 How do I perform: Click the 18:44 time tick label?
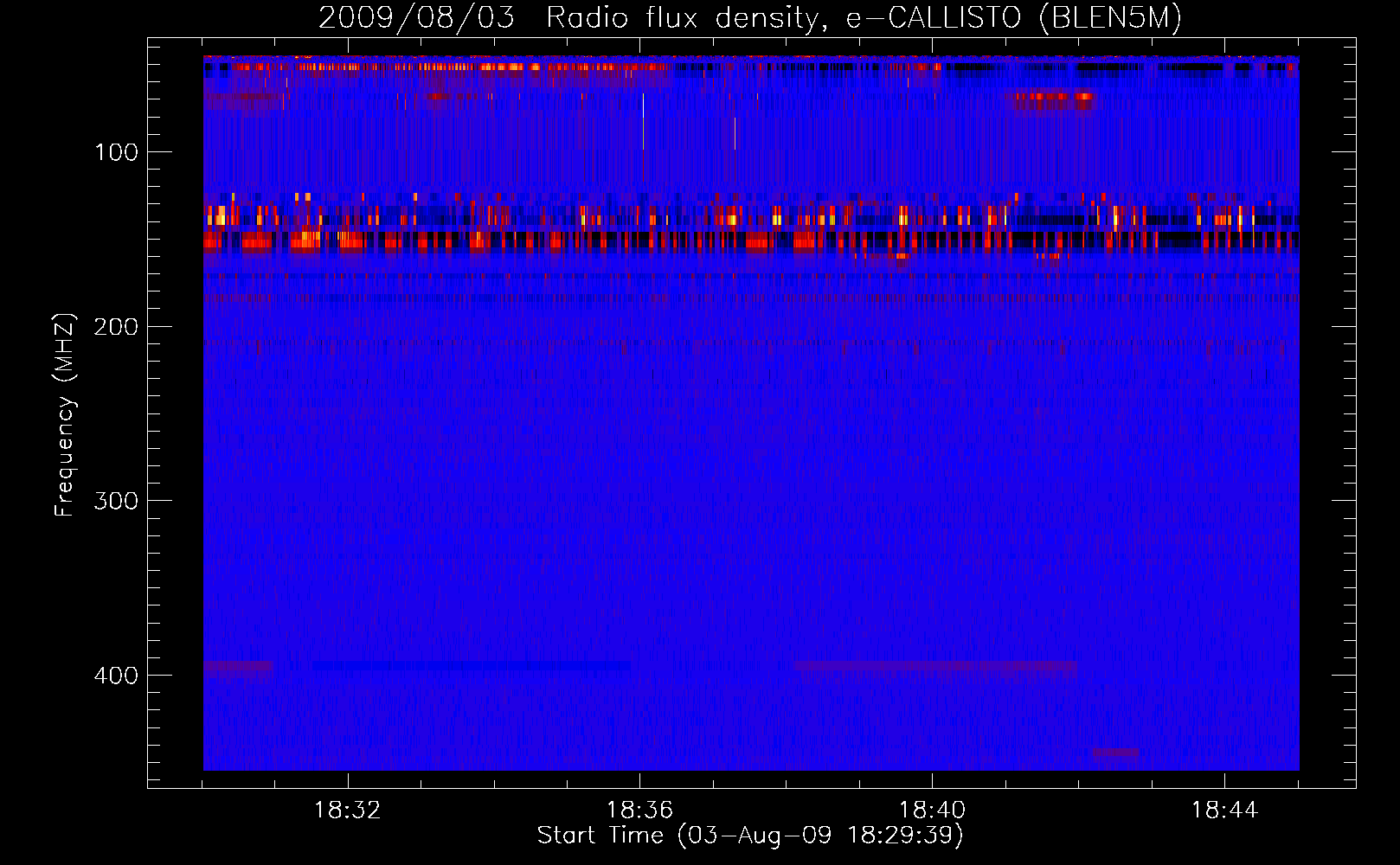[1224, 810]
